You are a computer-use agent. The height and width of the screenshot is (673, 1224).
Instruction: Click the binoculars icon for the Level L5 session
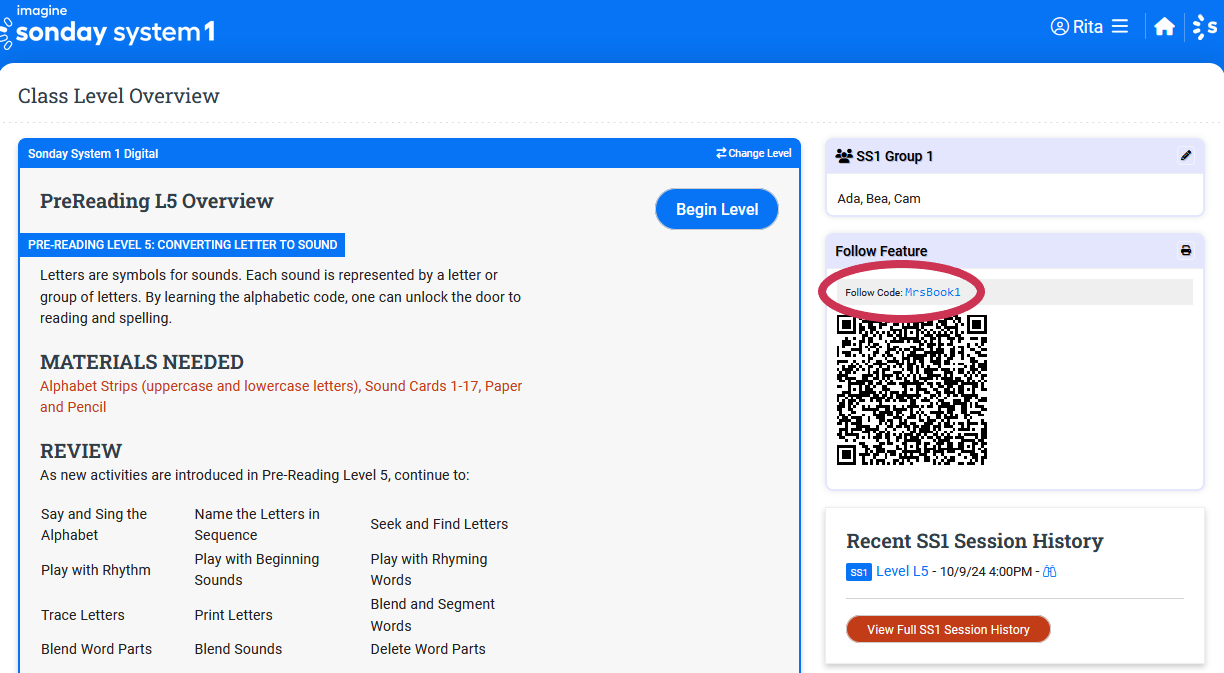pyautogui.click(x=1050, y=572)
